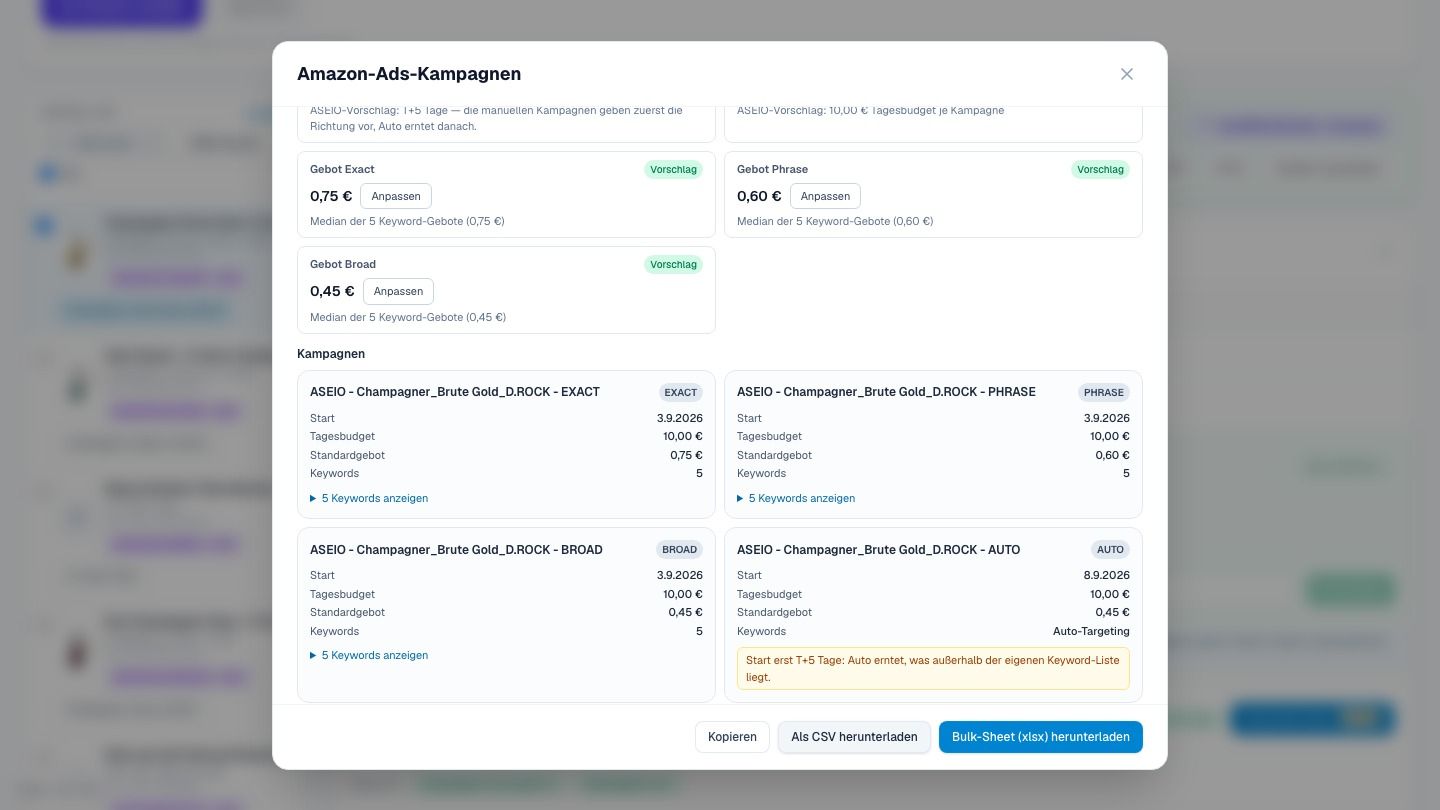Expand 5 Keywords in the PHRASE campaign
Screen dimensions: 1440x810
point(796,498)
